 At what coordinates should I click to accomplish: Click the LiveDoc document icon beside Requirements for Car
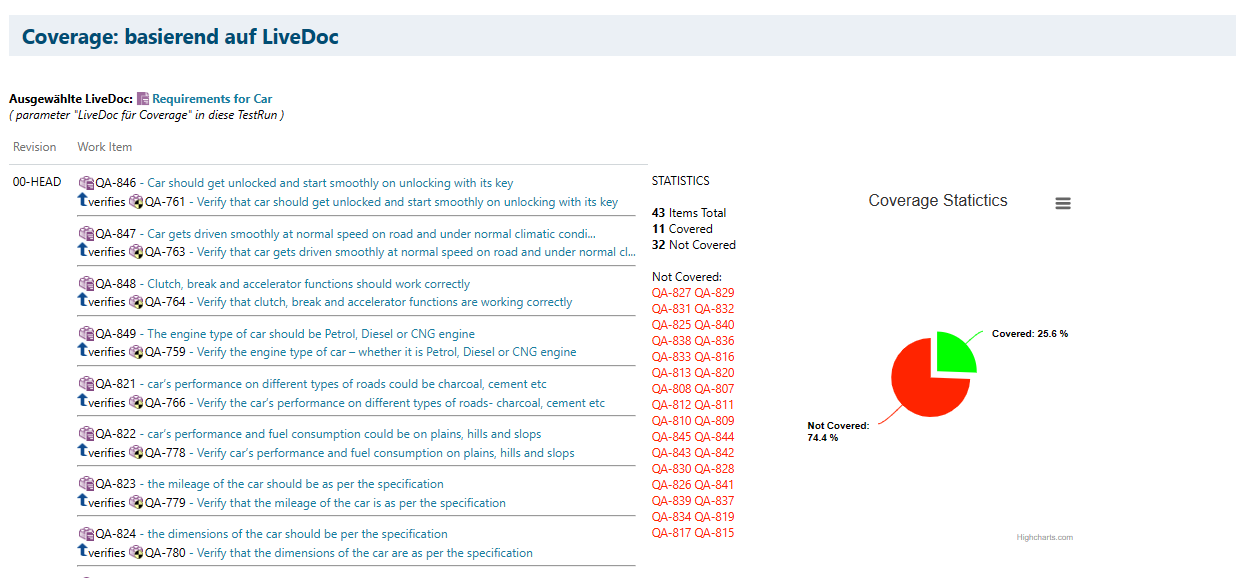(x=143, y=99)
